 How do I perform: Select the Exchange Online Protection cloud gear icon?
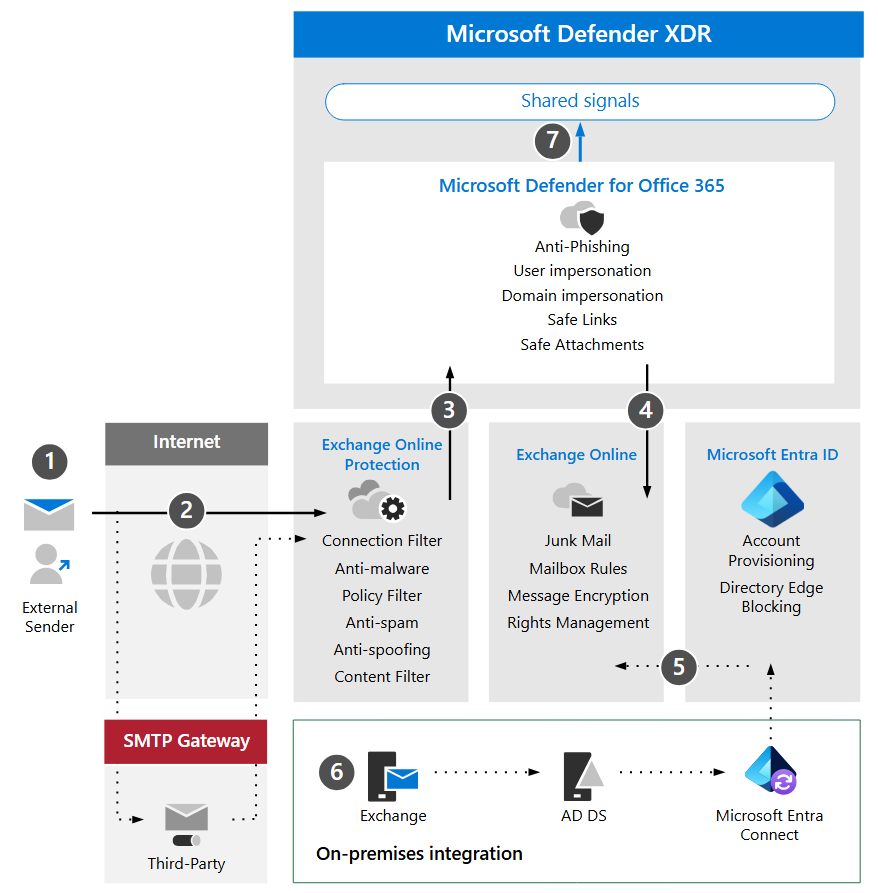(x=377, y=501)
